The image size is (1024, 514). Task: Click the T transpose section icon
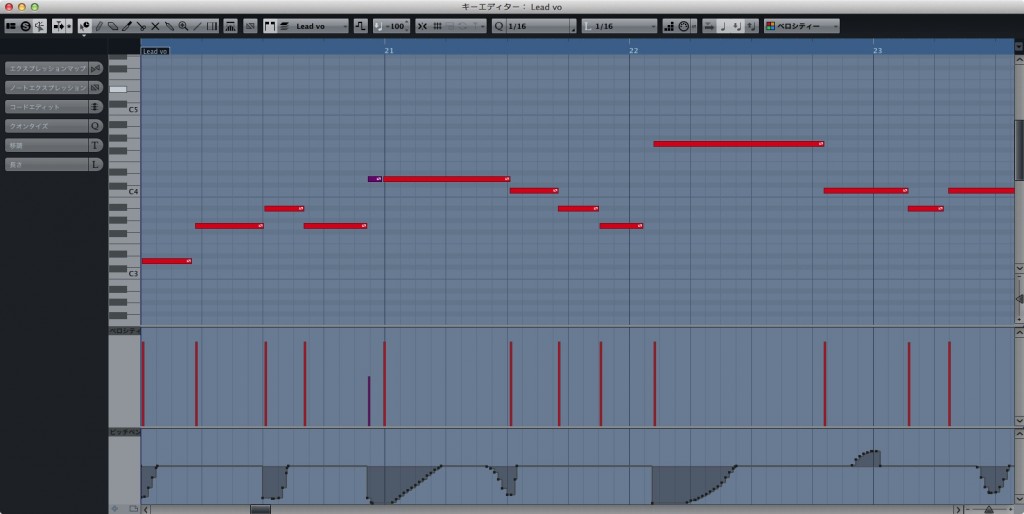pos(96,145)
